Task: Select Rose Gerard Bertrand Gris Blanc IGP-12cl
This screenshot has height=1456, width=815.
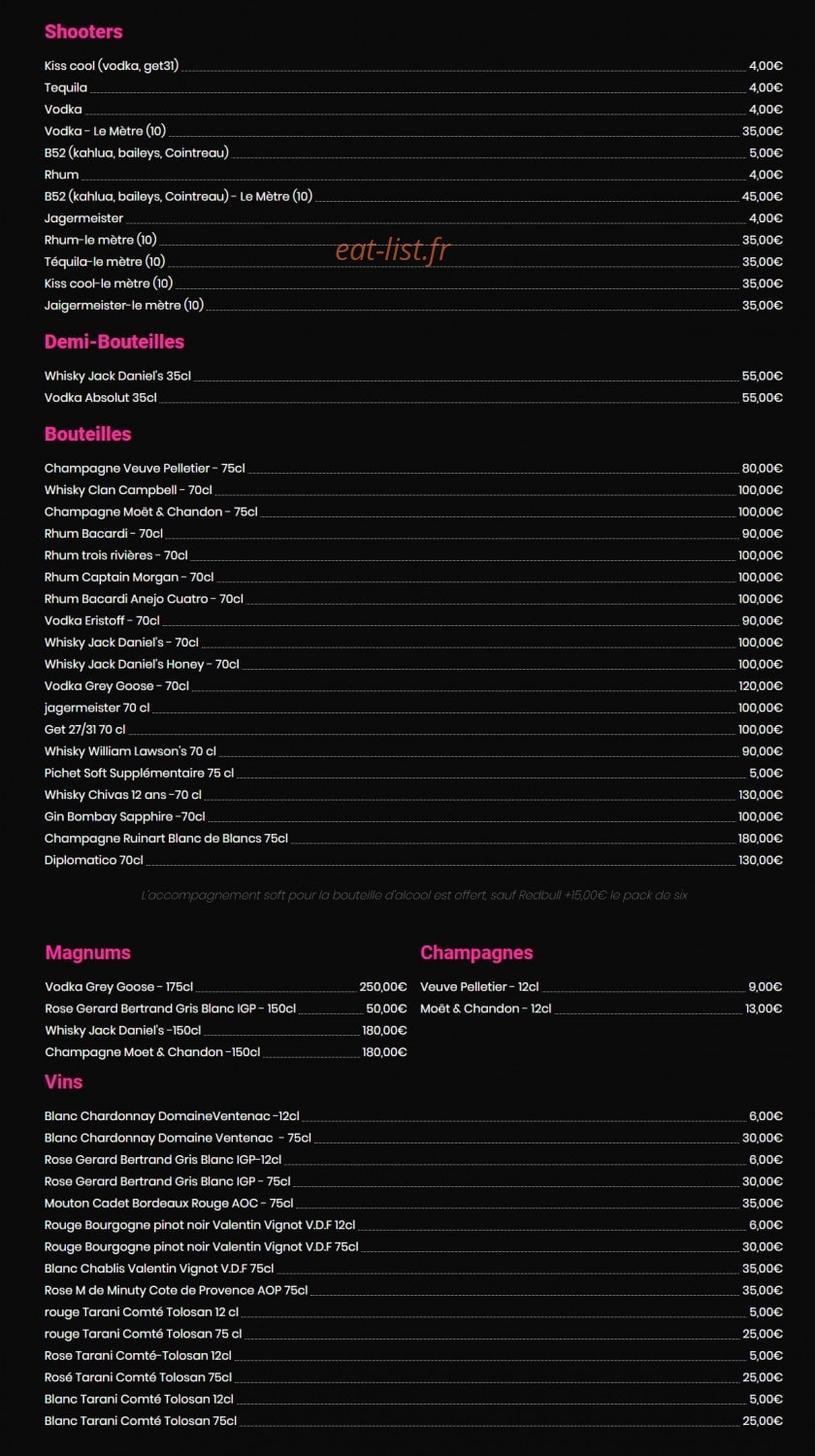Action: pos(413,1160)
